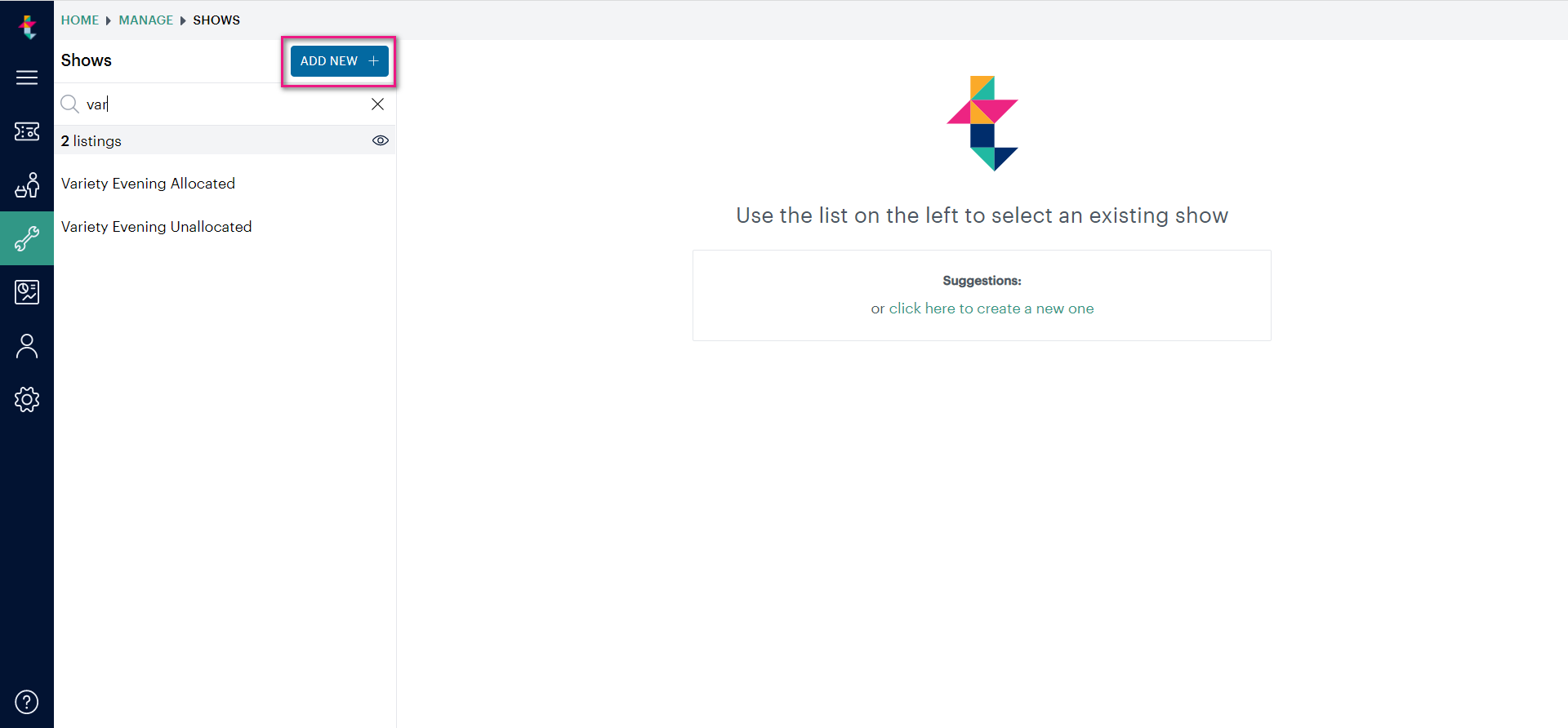Open the reports chart icon in the sidebar
Viewport: 1568px width, 728px height.
click(27, 291)
